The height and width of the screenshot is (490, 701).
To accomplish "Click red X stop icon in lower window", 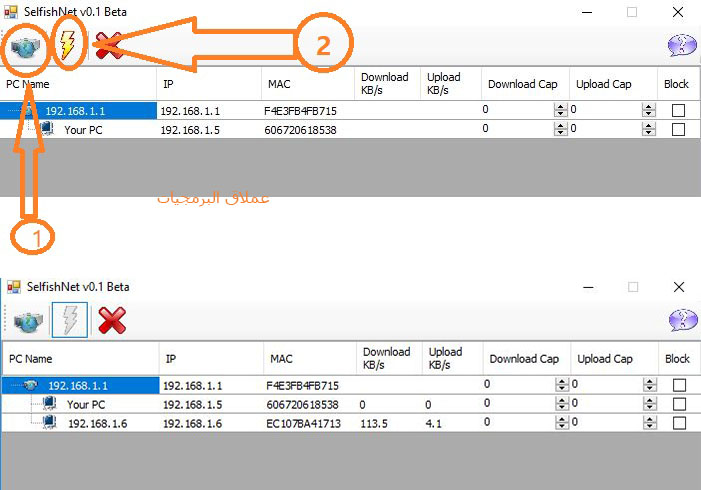I will coord(112,320).
